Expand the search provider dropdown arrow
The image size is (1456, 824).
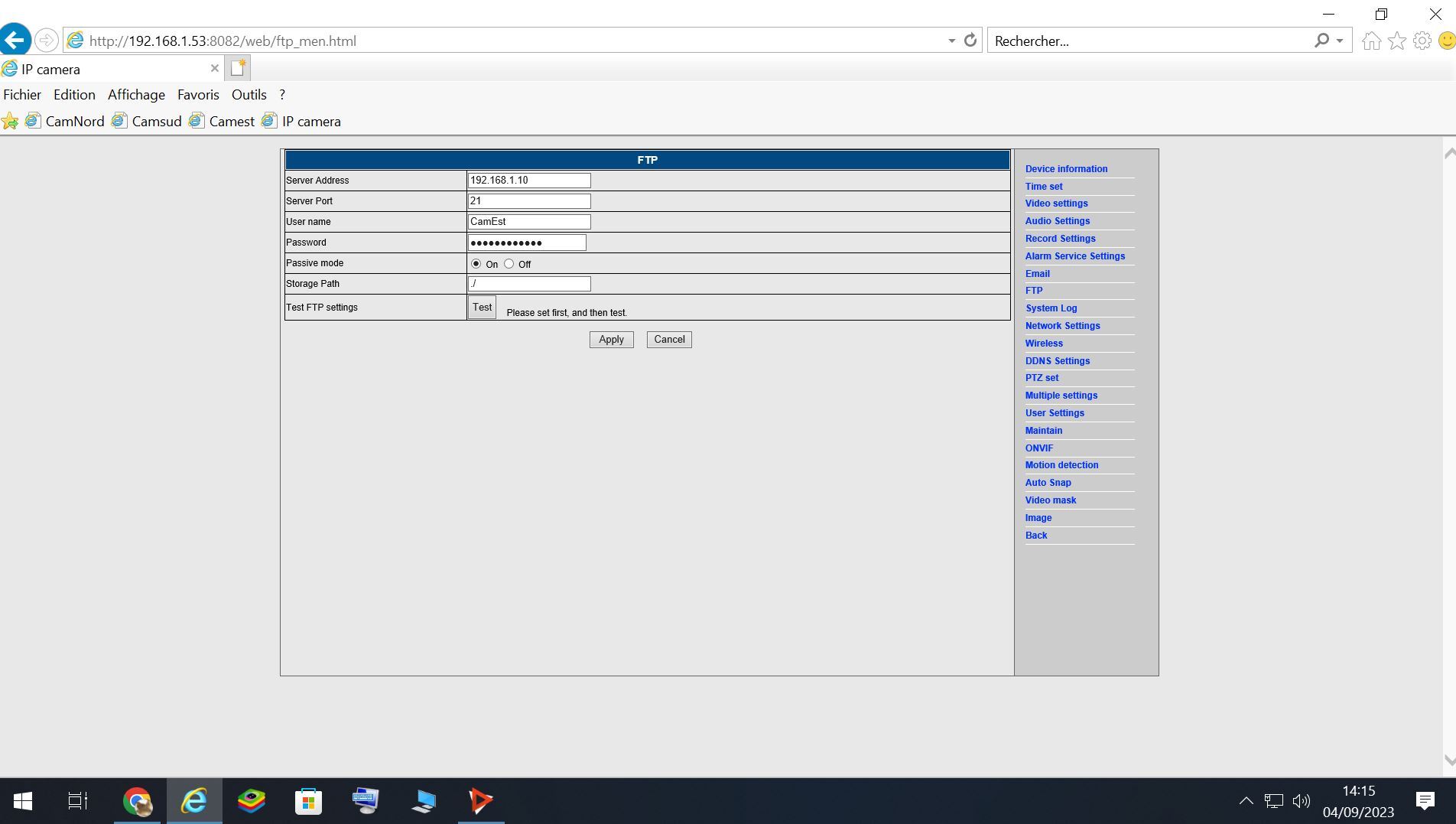coord(1340,41)
